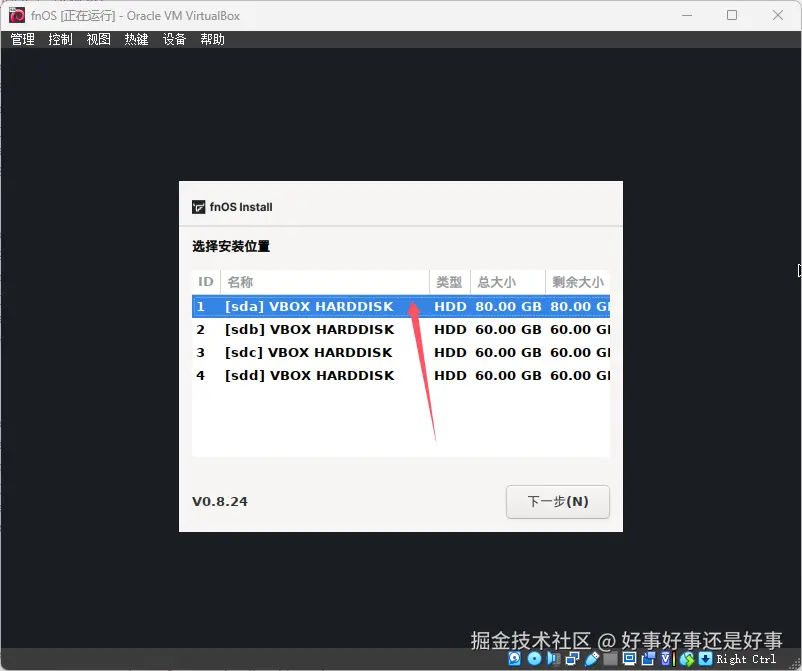Open the 帮助 menu
Screen dimensions: 802x671
212,39
